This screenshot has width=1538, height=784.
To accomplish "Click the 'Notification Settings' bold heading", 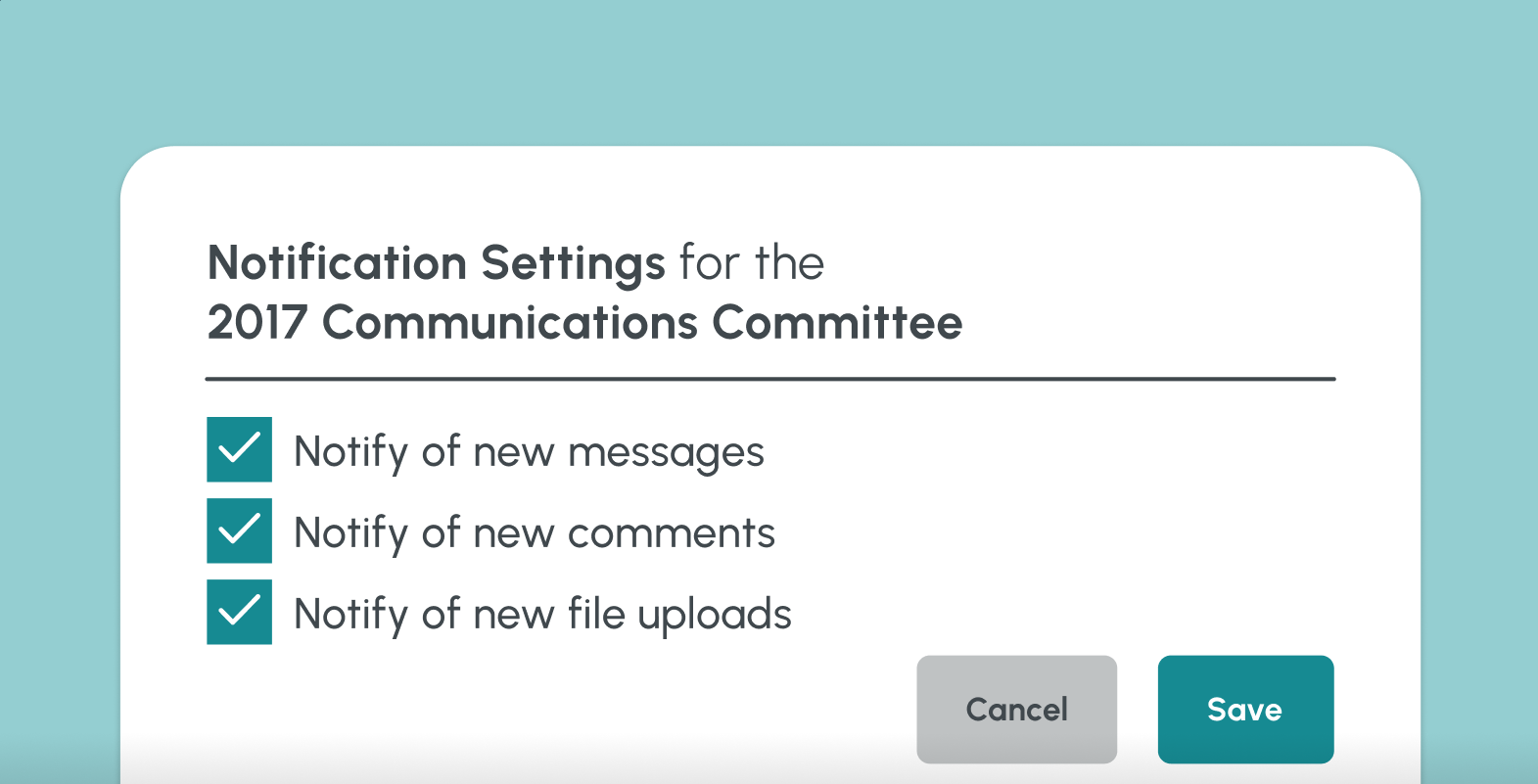I will point(436,263).
